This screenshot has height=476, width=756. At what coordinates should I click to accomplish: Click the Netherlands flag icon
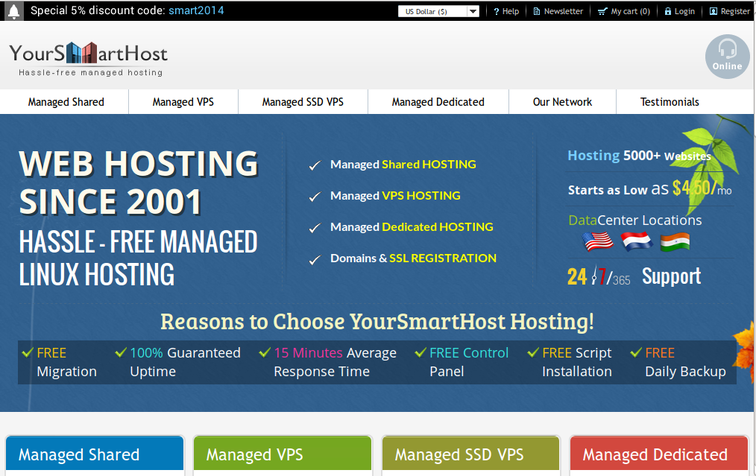636,242
